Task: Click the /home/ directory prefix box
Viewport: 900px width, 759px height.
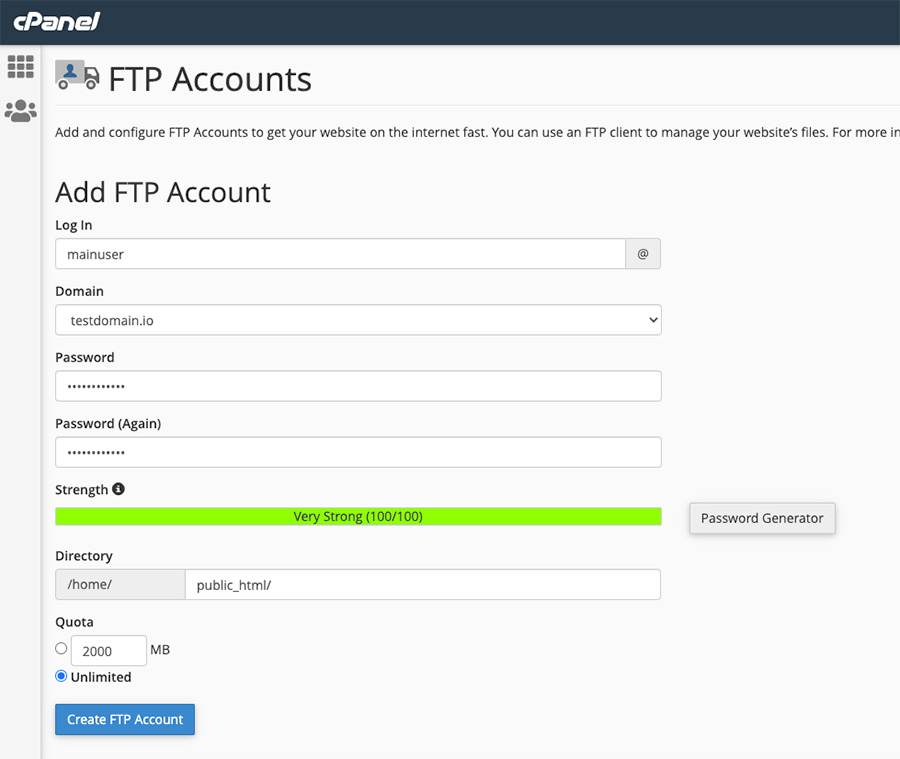Action: tap(120, 585)
